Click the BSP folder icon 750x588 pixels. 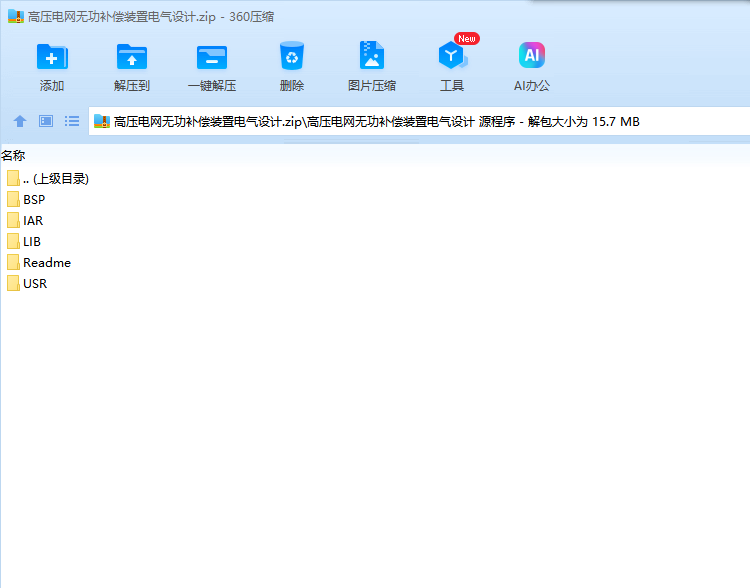[13, 200]
